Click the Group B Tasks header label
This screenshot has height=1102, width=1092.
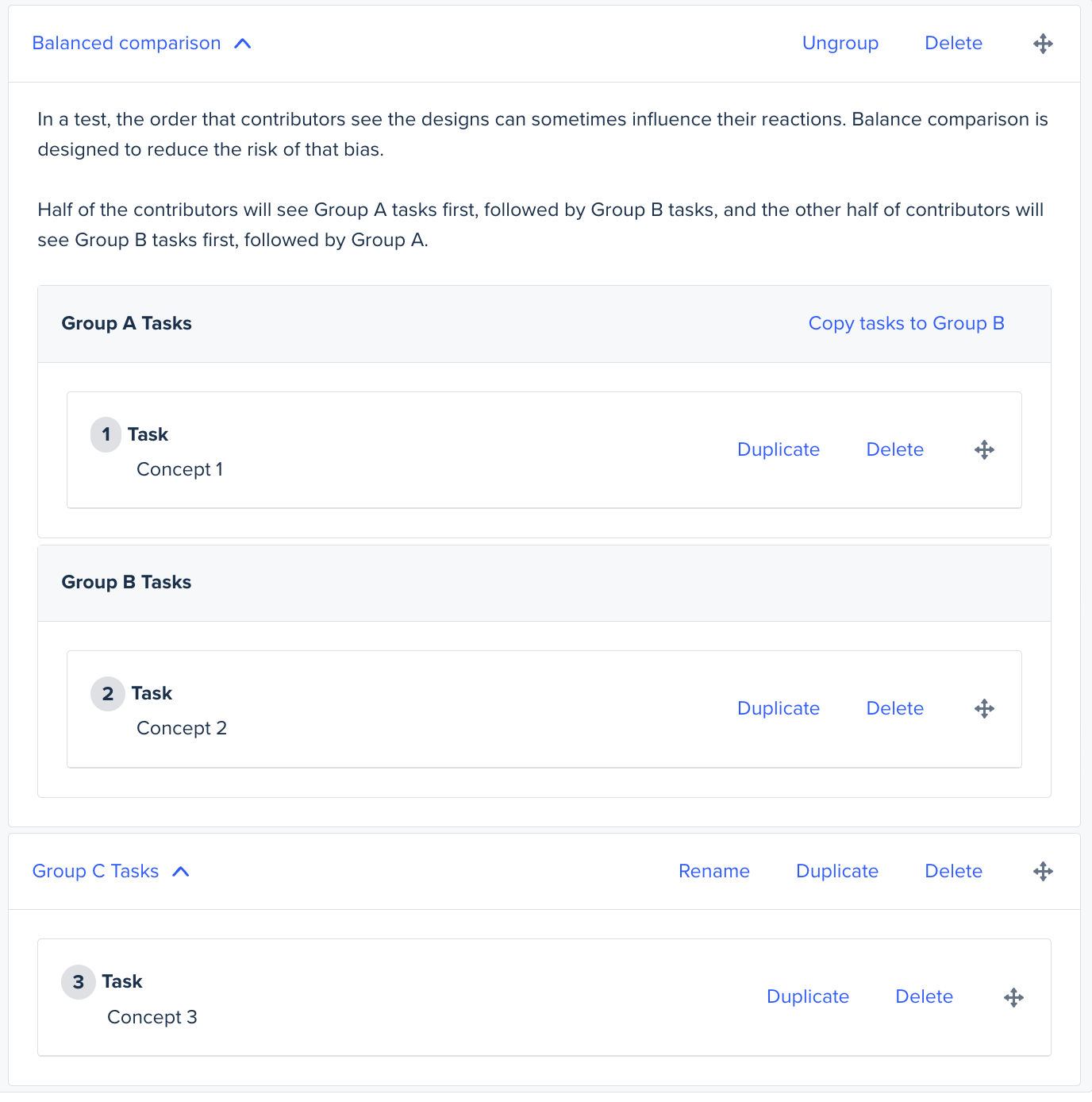pyautogui.click(x=126, y=582)
